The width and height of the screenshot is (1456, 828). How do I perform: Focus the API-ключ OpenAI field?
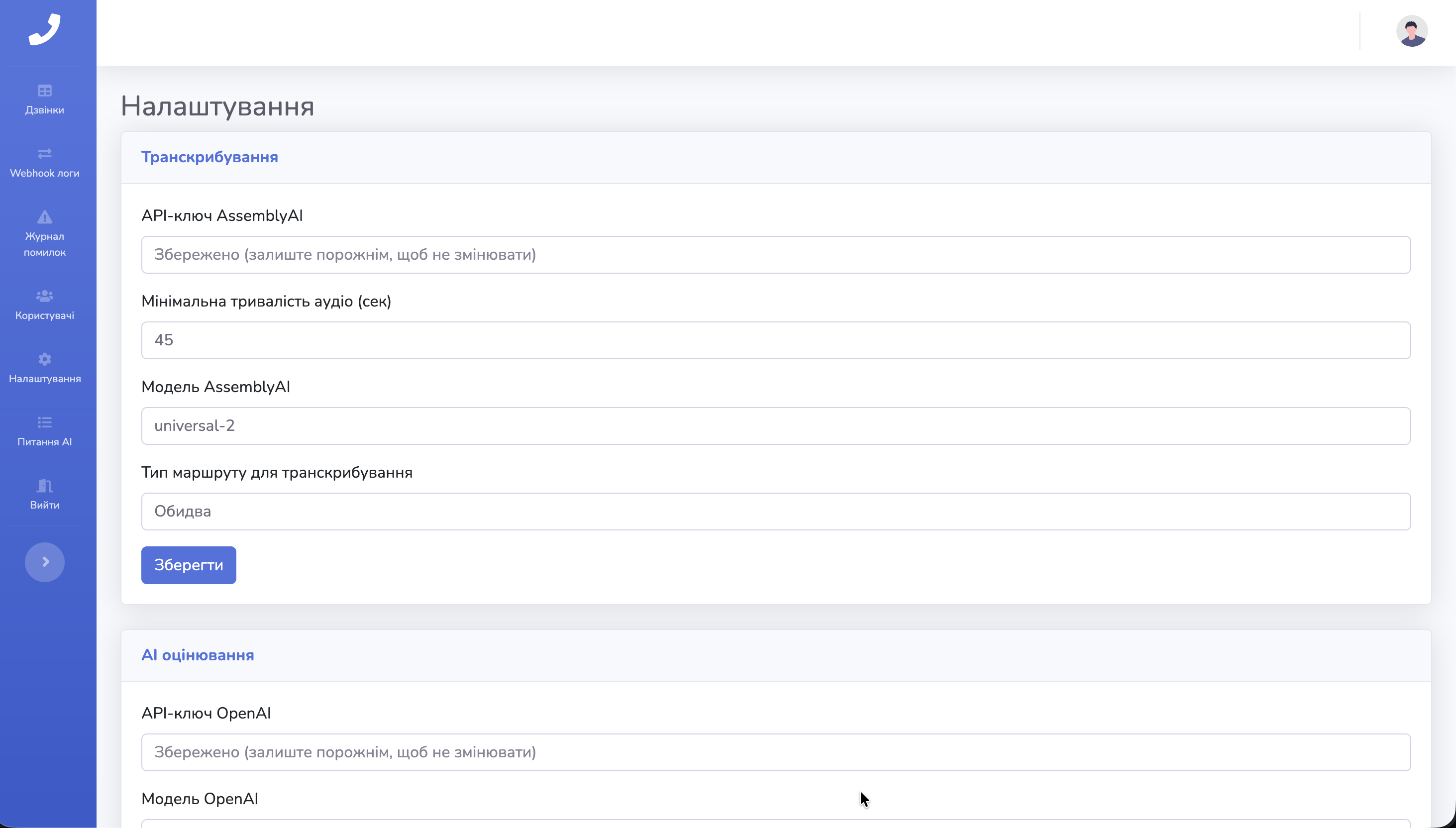[775, 752]
